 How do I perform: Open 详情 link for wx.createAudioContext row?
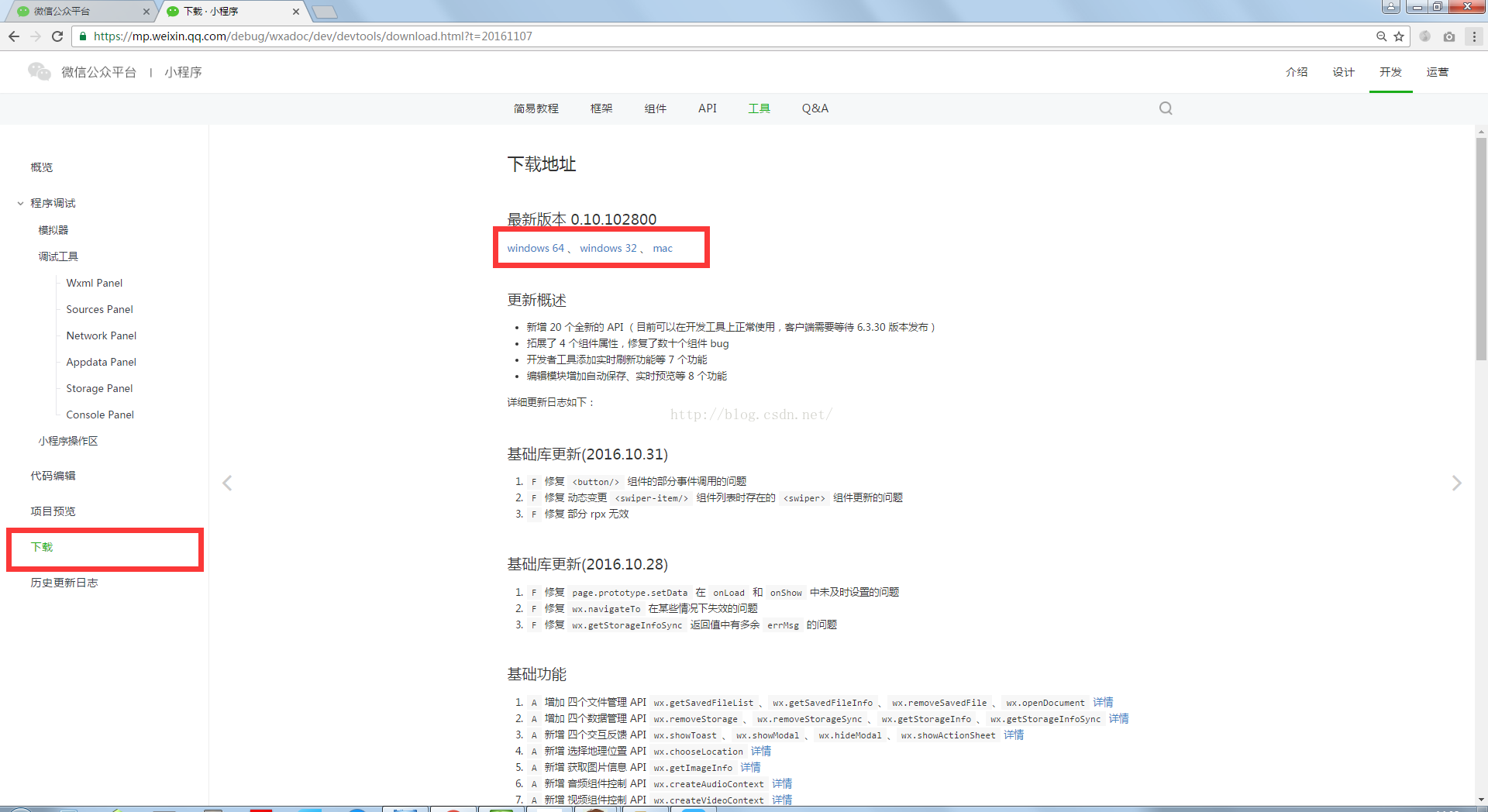point(782,783)
